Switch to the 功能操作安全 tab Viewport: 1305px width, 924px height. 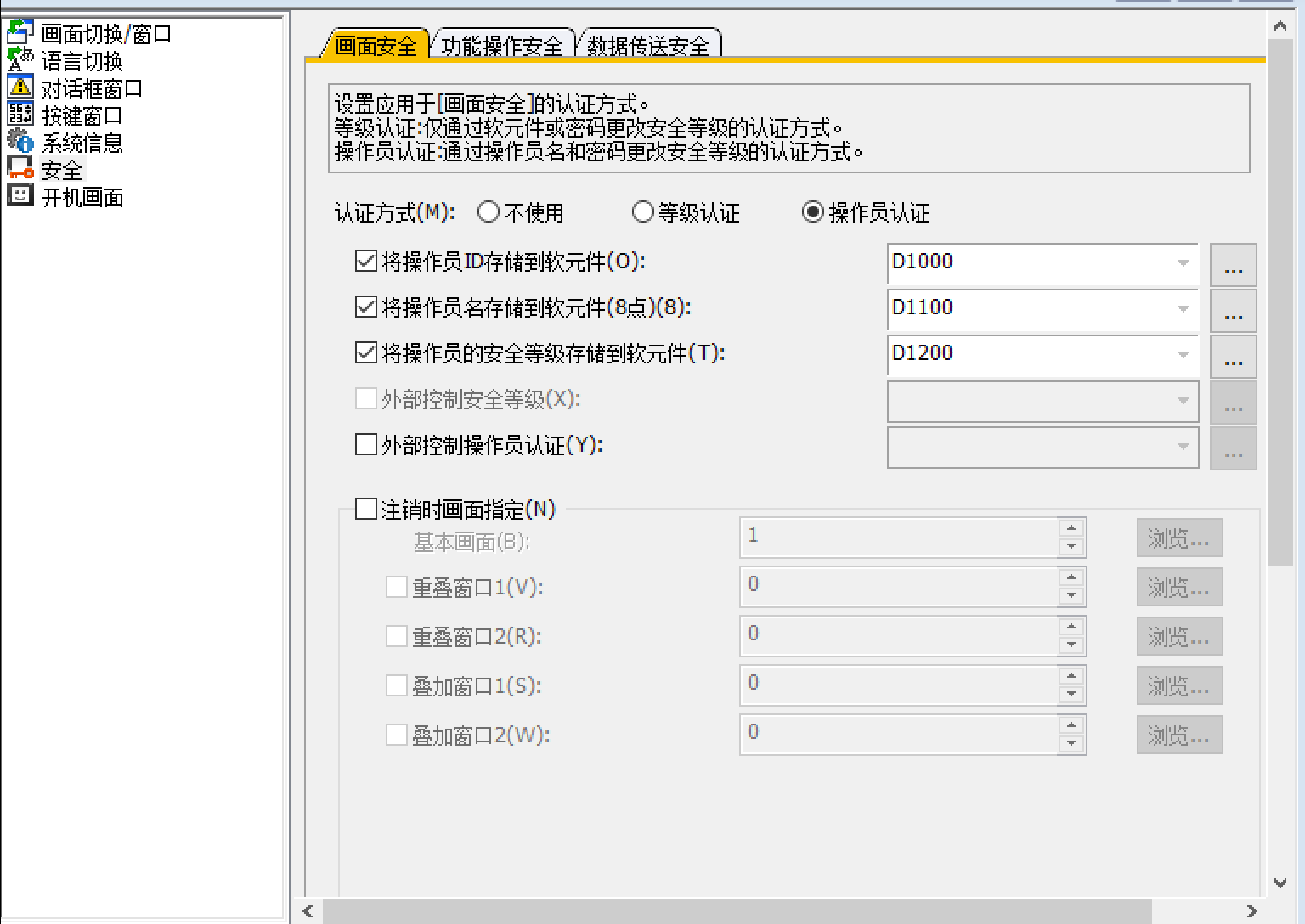(502, 46)
